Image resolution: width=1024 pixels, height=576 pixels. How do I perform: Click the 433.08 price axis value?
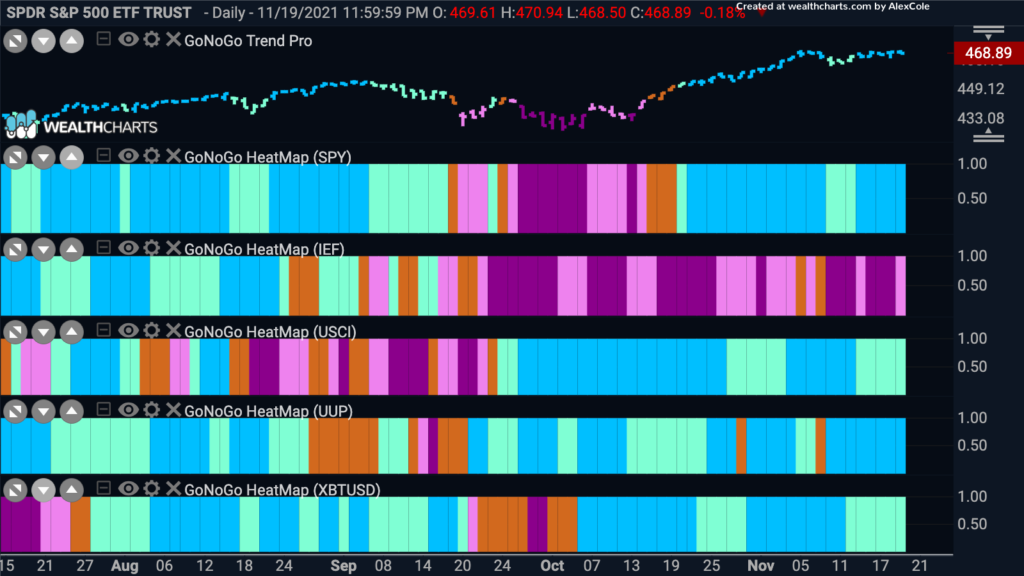click(x=980, y=118)
